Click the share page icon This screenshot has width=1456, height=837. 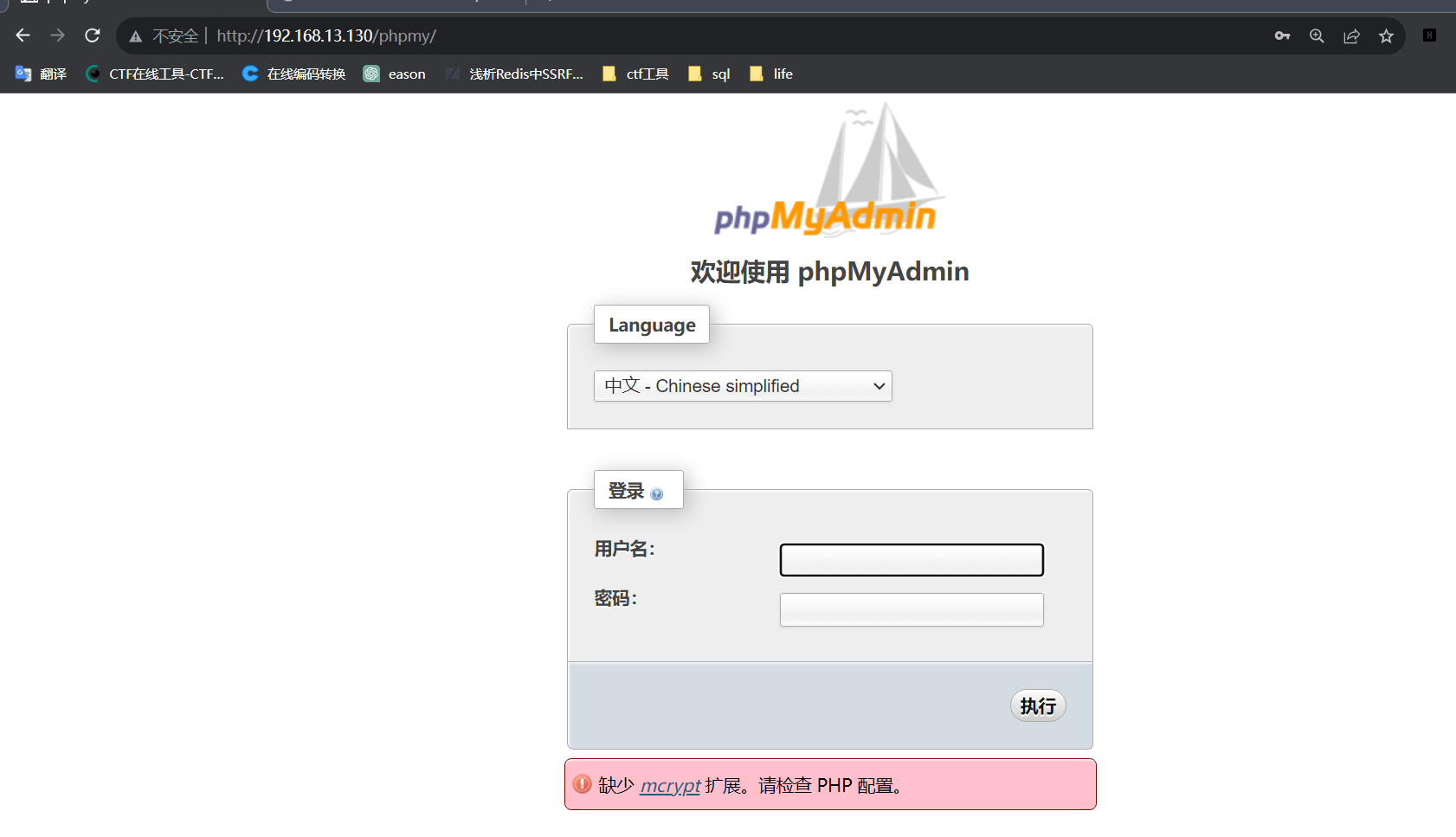[1351, 35]
